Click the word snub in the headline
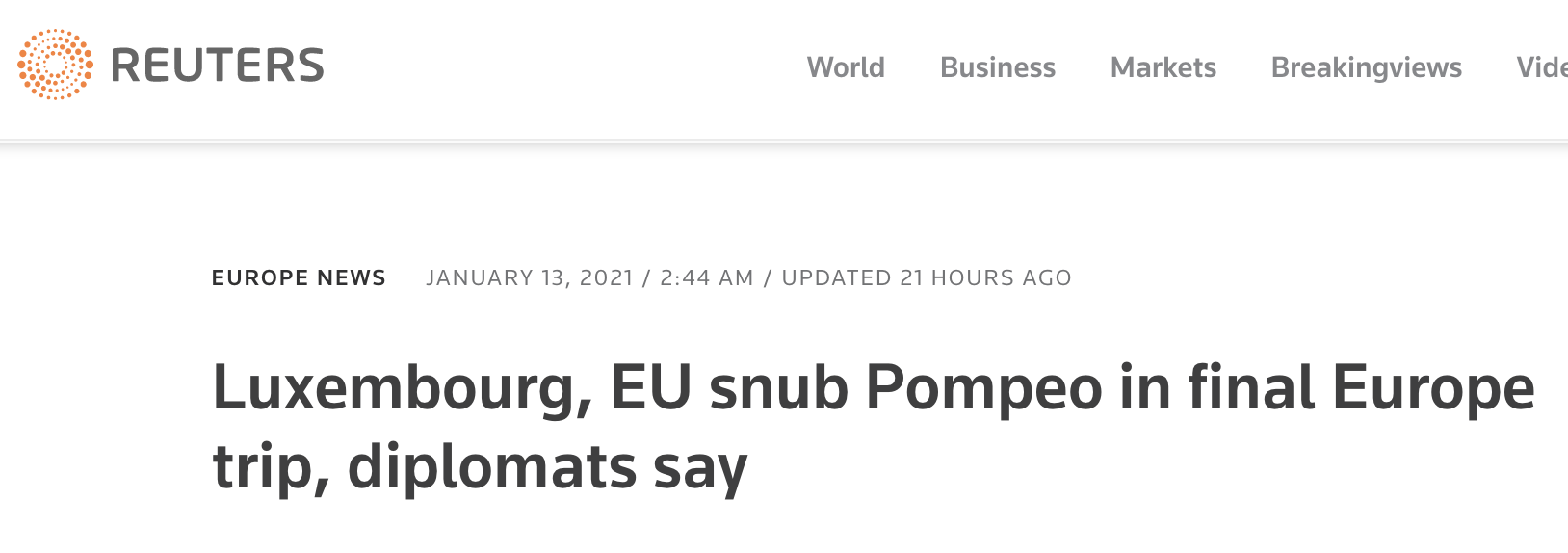1568x553 pixels. point(778,389)
